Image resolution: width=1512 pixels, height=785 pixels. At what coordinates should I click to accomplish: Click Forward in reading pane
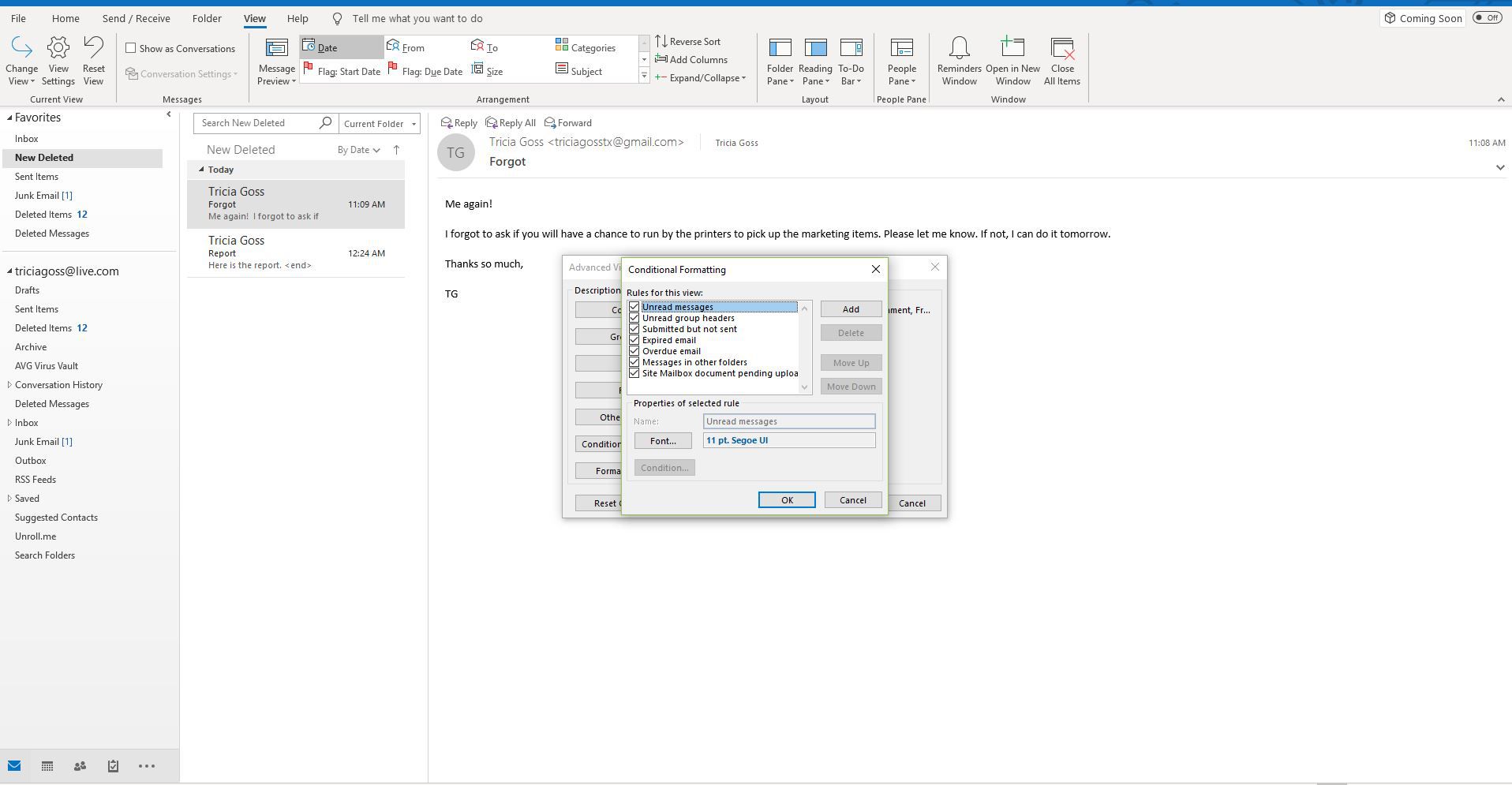coord(568,123)
